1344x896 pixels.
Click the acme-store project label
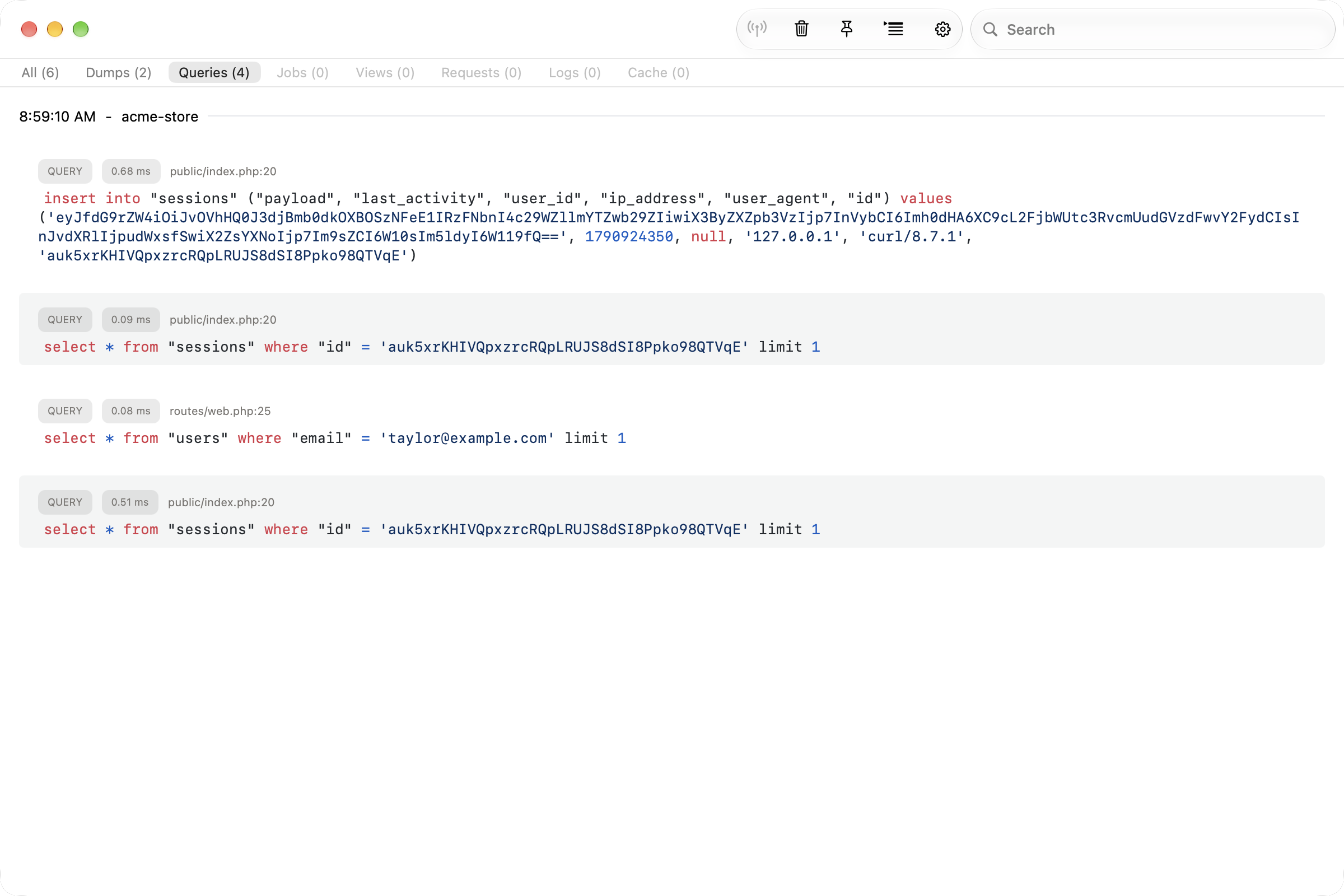[160, 116]
